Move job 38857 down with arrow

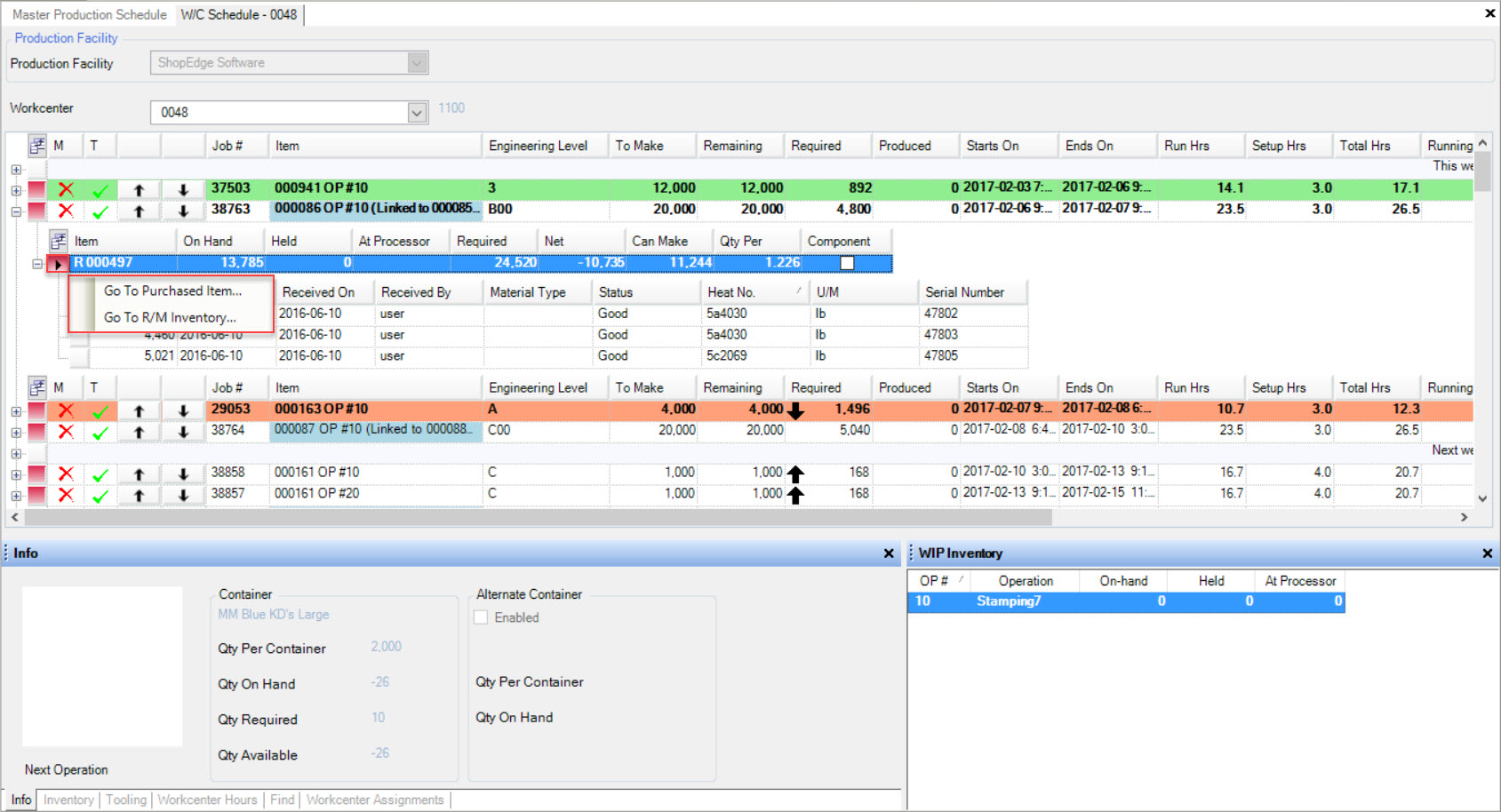(183, 495)
